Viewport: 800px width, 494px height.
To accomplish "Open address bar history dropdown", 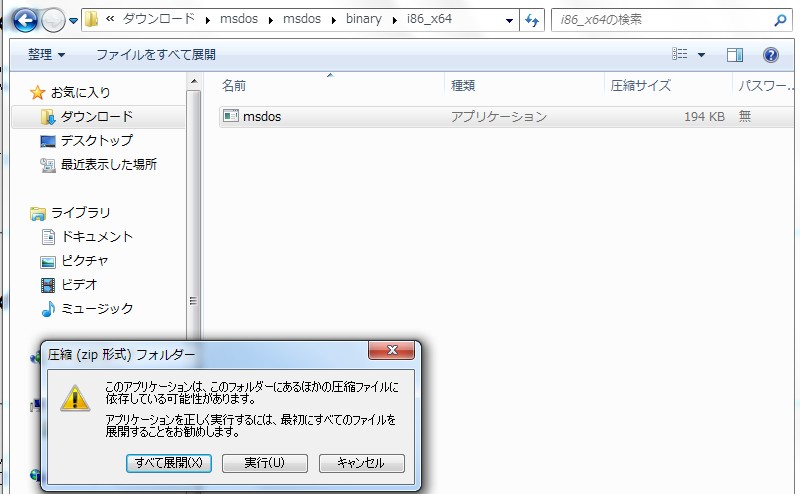I will [509, 20].
